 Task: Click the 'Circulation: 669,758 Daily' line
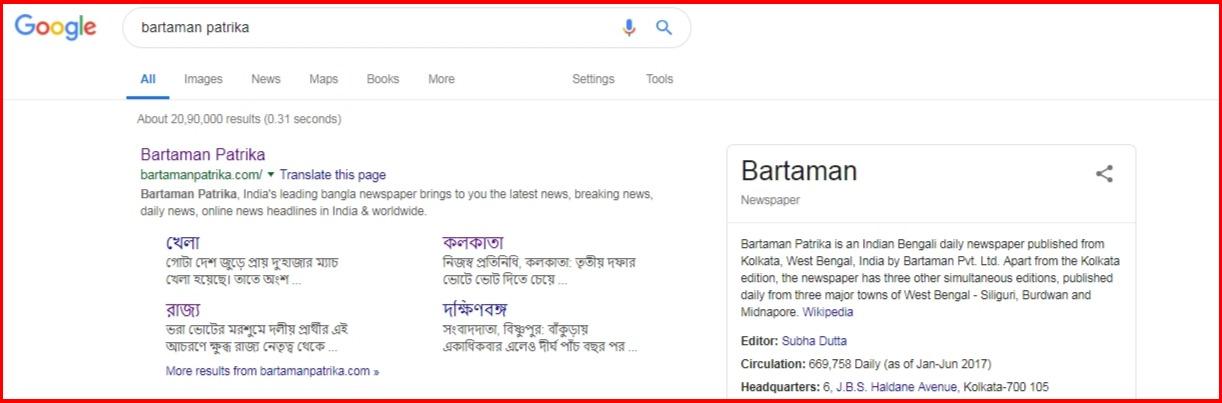click(866, 364)
